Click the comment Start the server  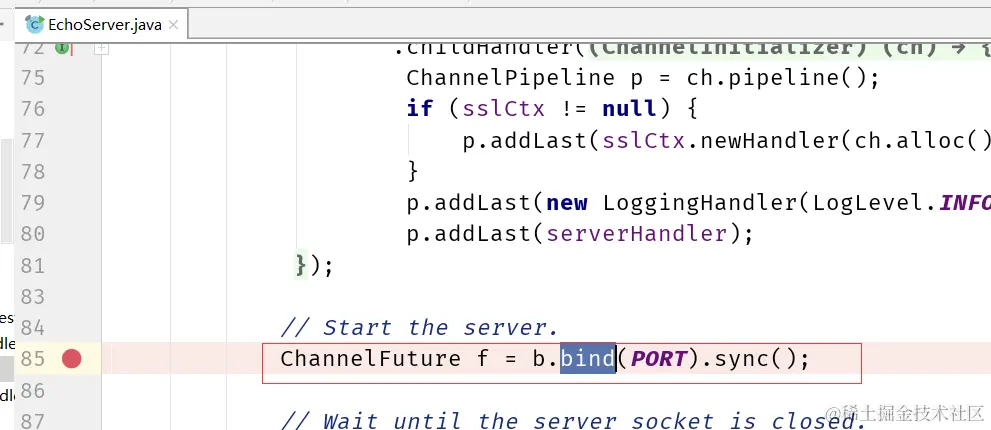(x=420, y=328)
